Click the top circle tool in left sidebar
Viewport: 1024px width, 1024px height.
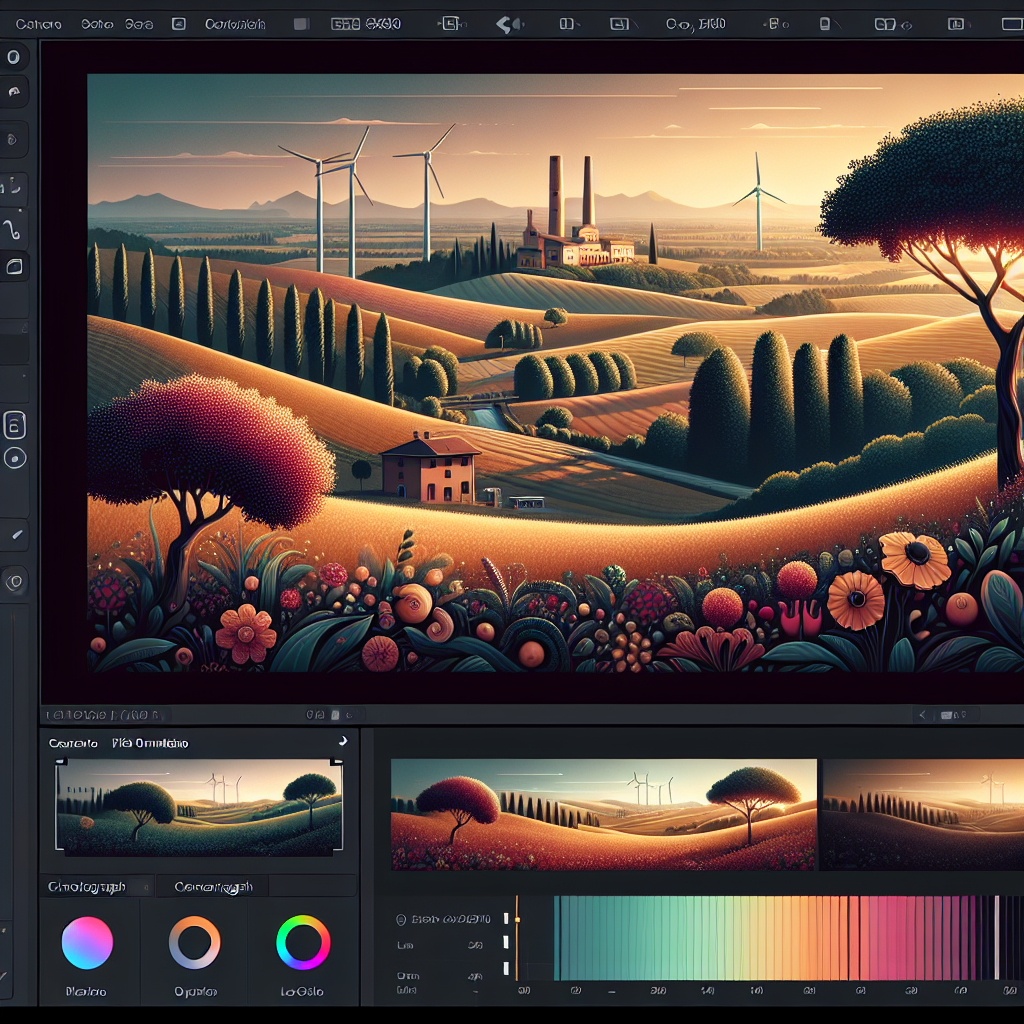(x=14, y=57)
